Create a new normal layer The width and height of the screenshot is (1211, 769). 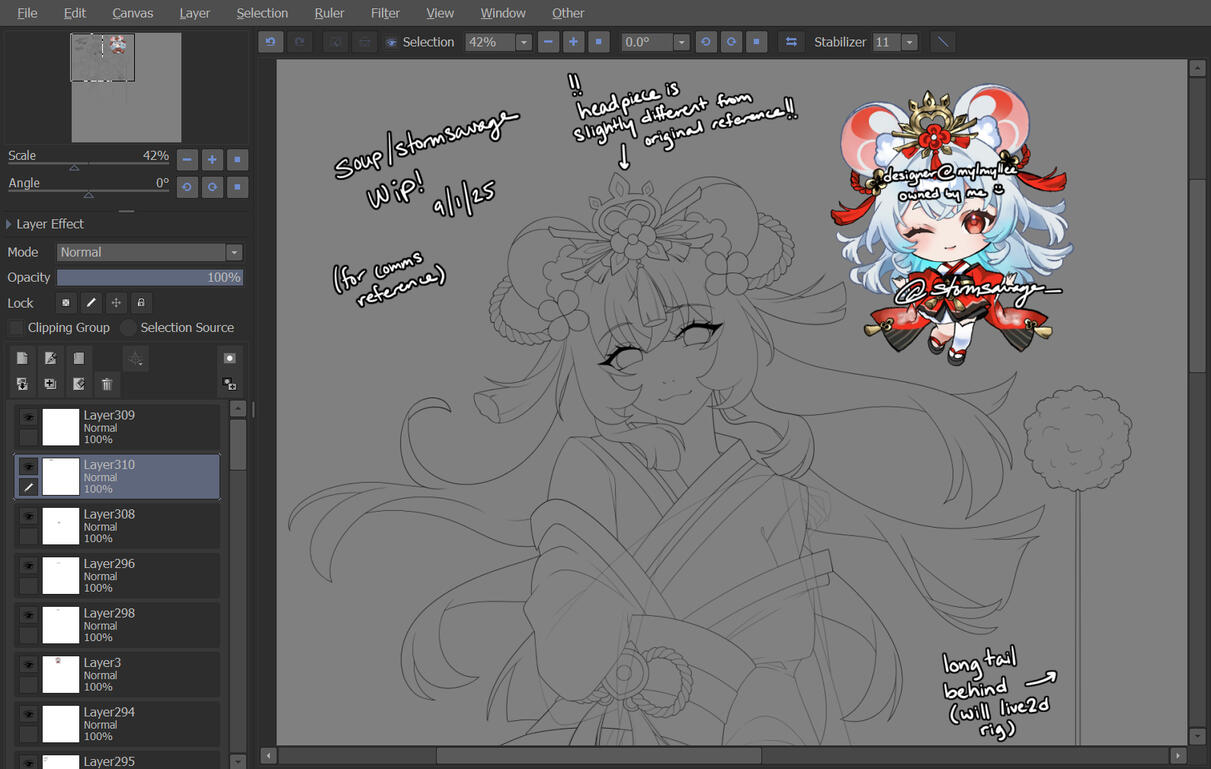22,358
